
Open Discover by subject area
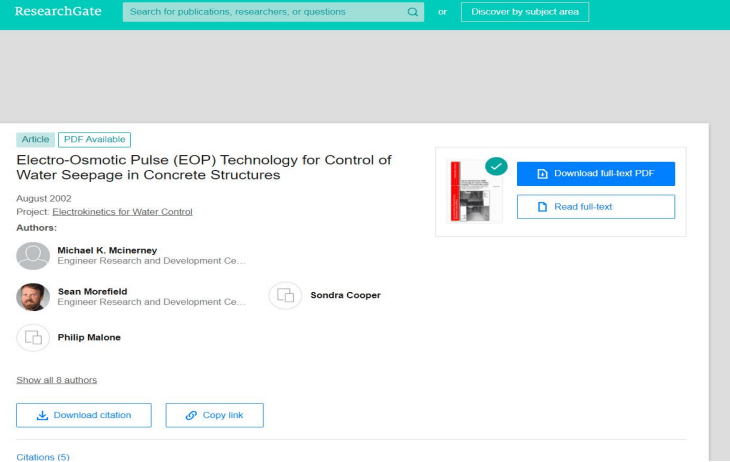pos(525,12)
